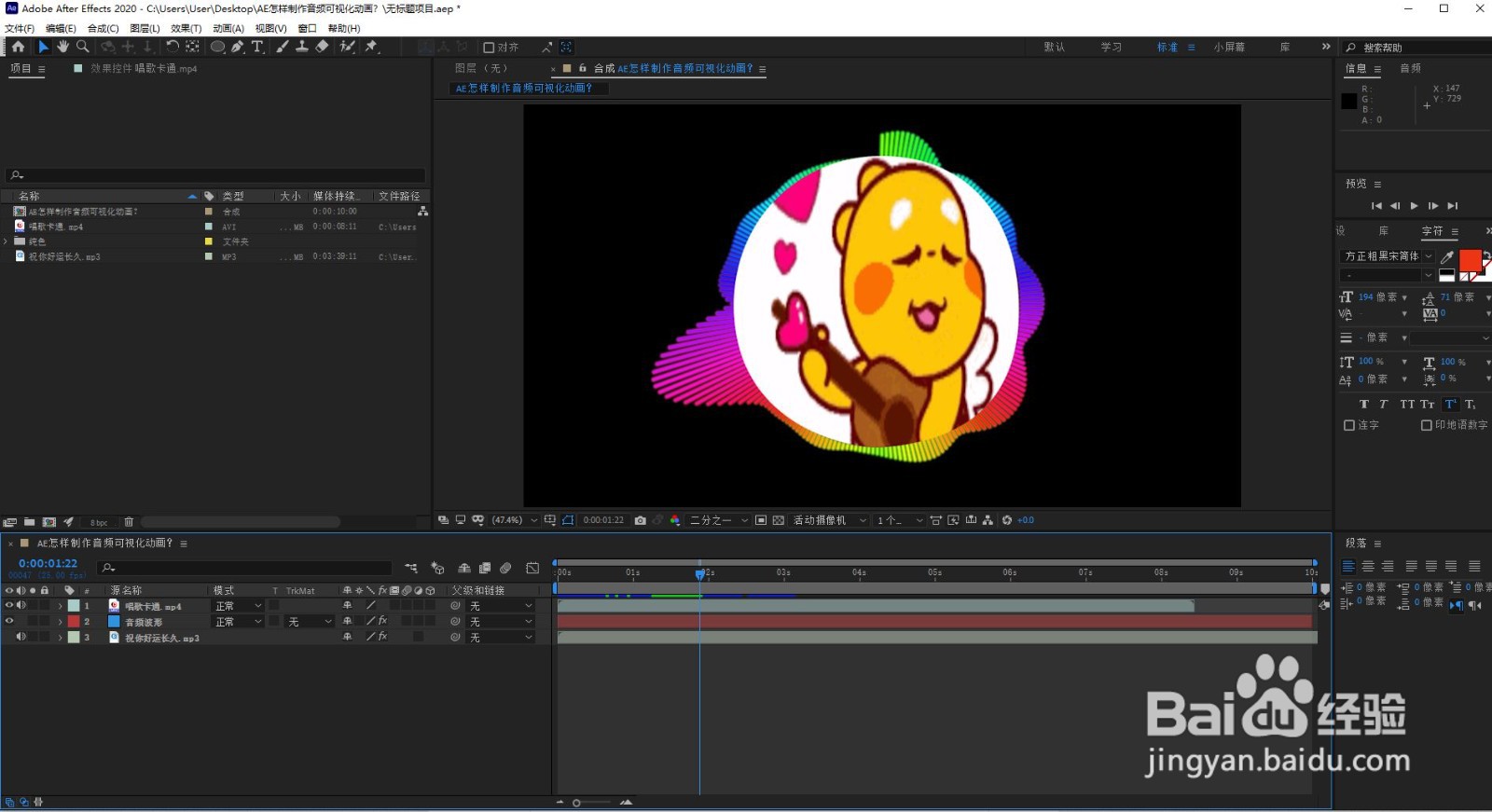The width and height of the screenshot is (1492, 812).
Task: Expand the 纯色 folder in project panel
Action: click(x=6, y=241)
